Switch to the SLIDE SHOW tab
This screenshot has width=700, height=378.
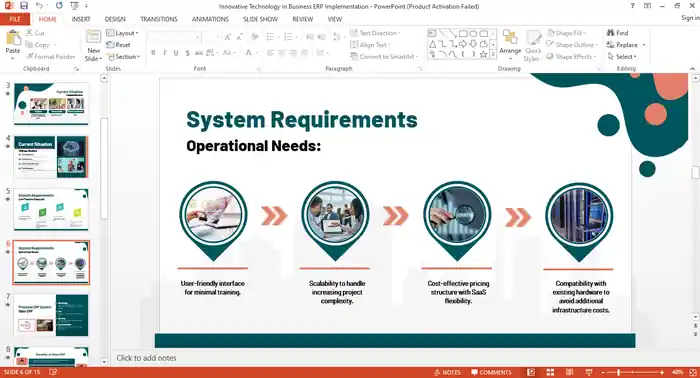click(x=260, y=19)
